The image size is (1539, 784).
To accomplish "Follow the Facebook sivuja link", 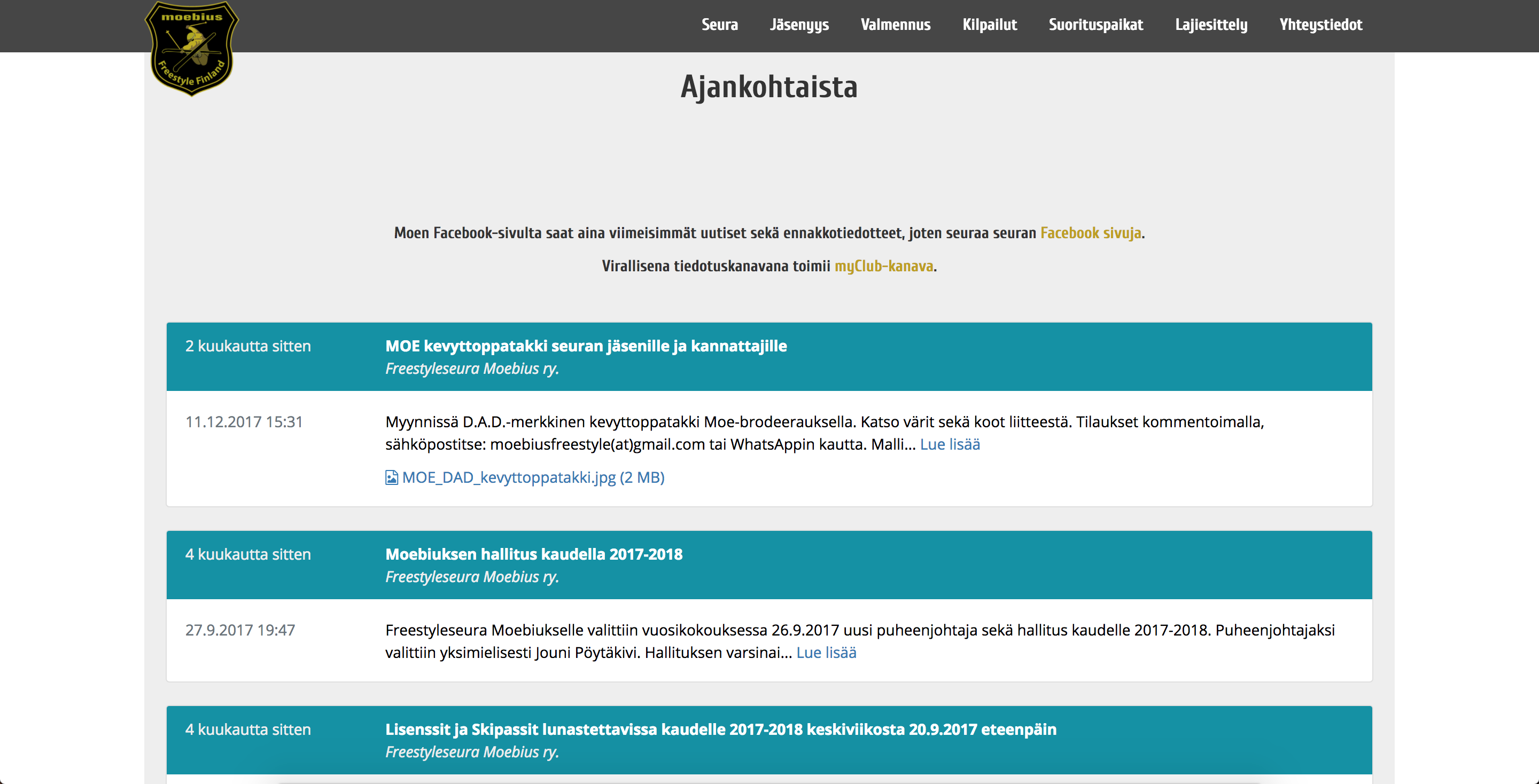I will (x=1090, y=233).
